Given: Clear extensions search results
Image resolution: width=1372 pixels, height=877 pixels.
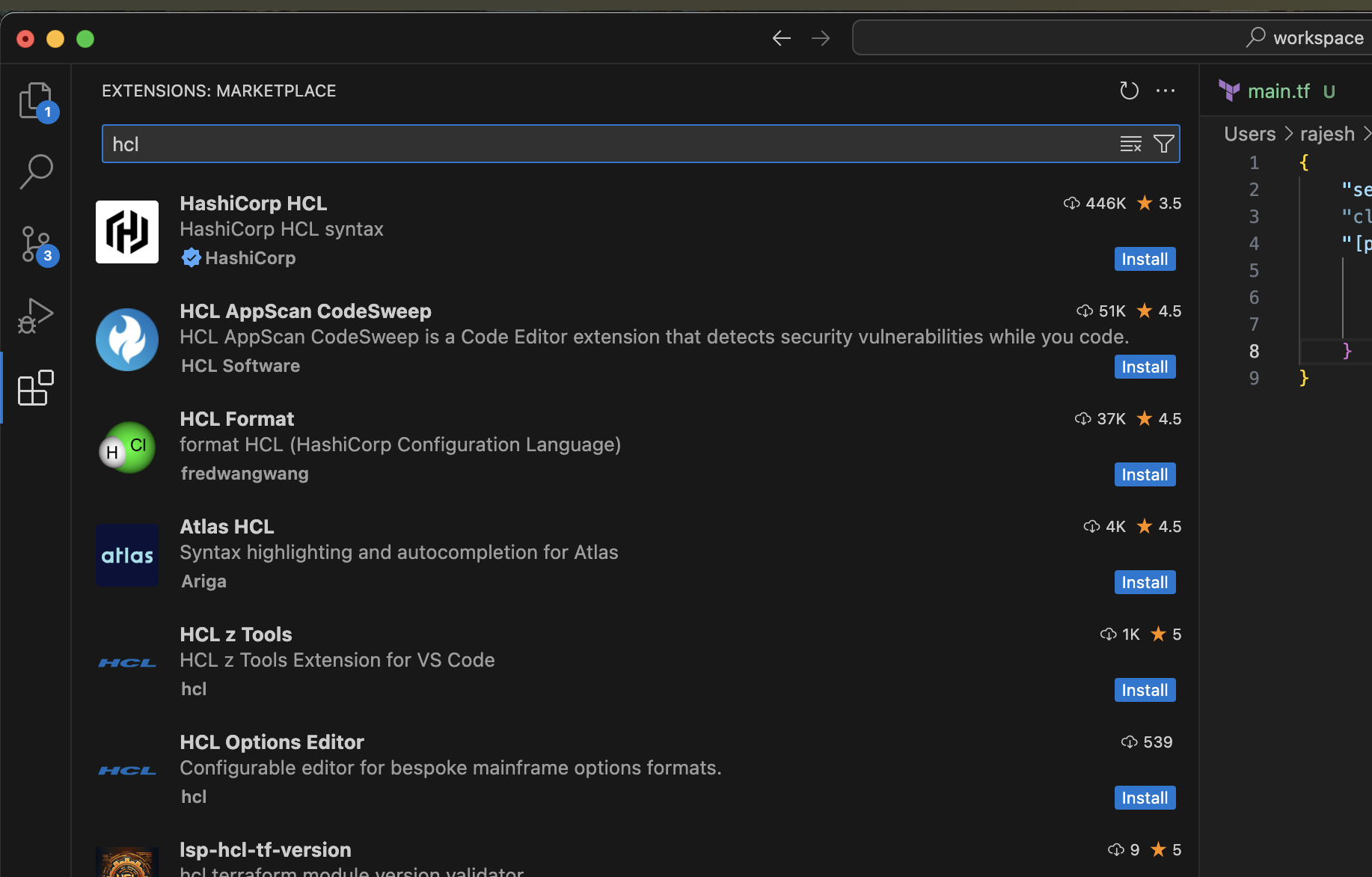Looking at the screenshot, I should tap(1130, 144).
